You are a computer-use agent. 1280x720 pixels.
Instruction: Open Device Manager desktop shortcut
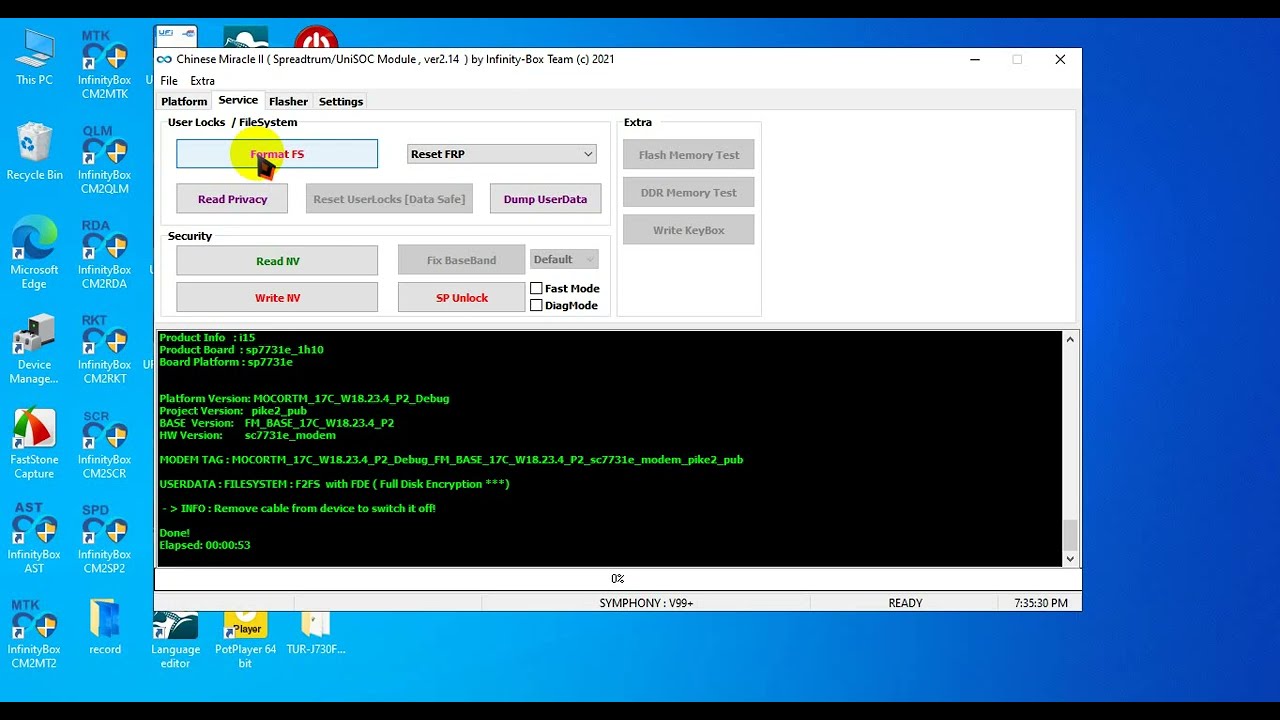coord(34,349)
